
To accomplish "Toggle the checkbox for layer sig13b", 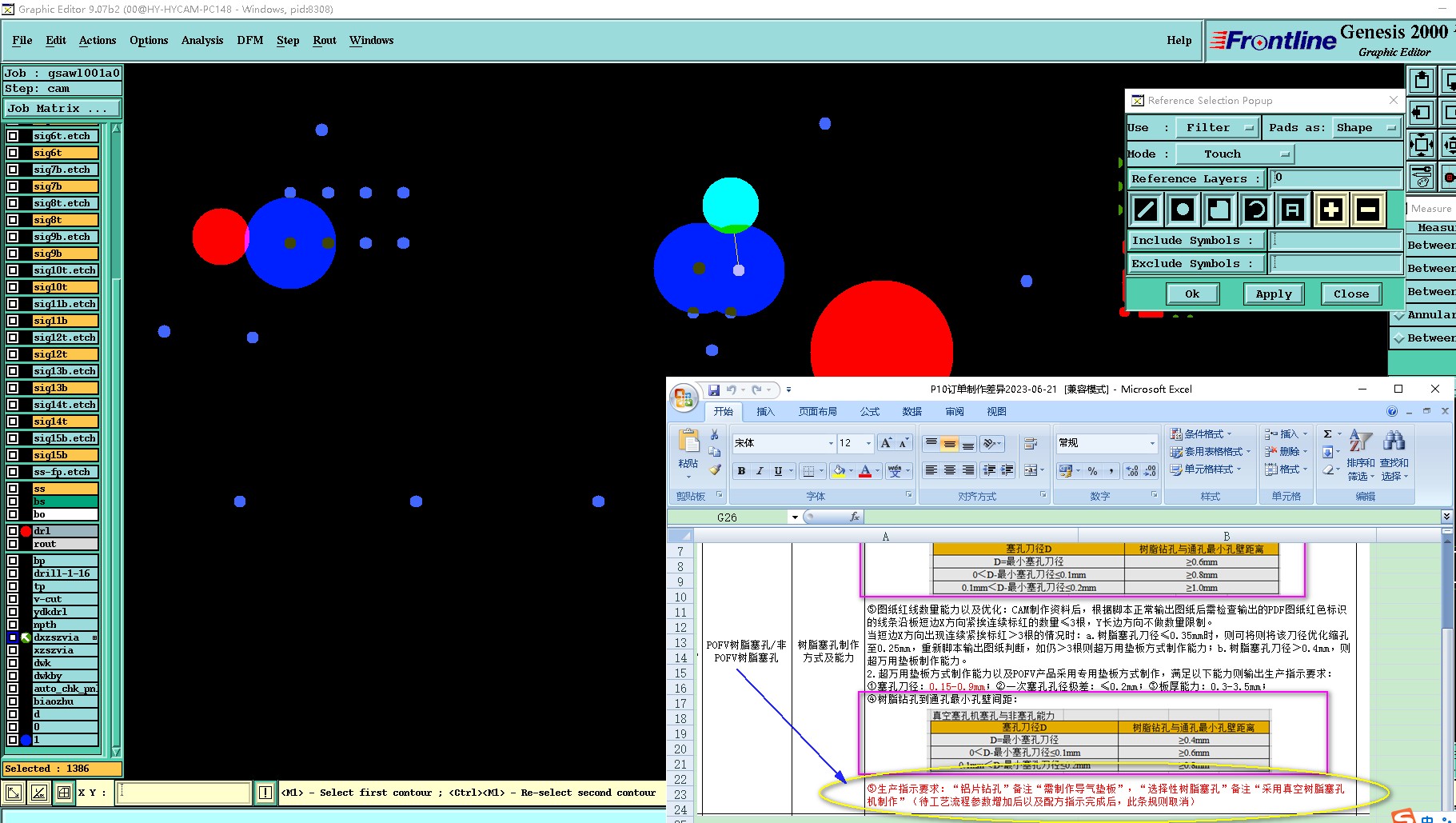I will pos(13,388).
